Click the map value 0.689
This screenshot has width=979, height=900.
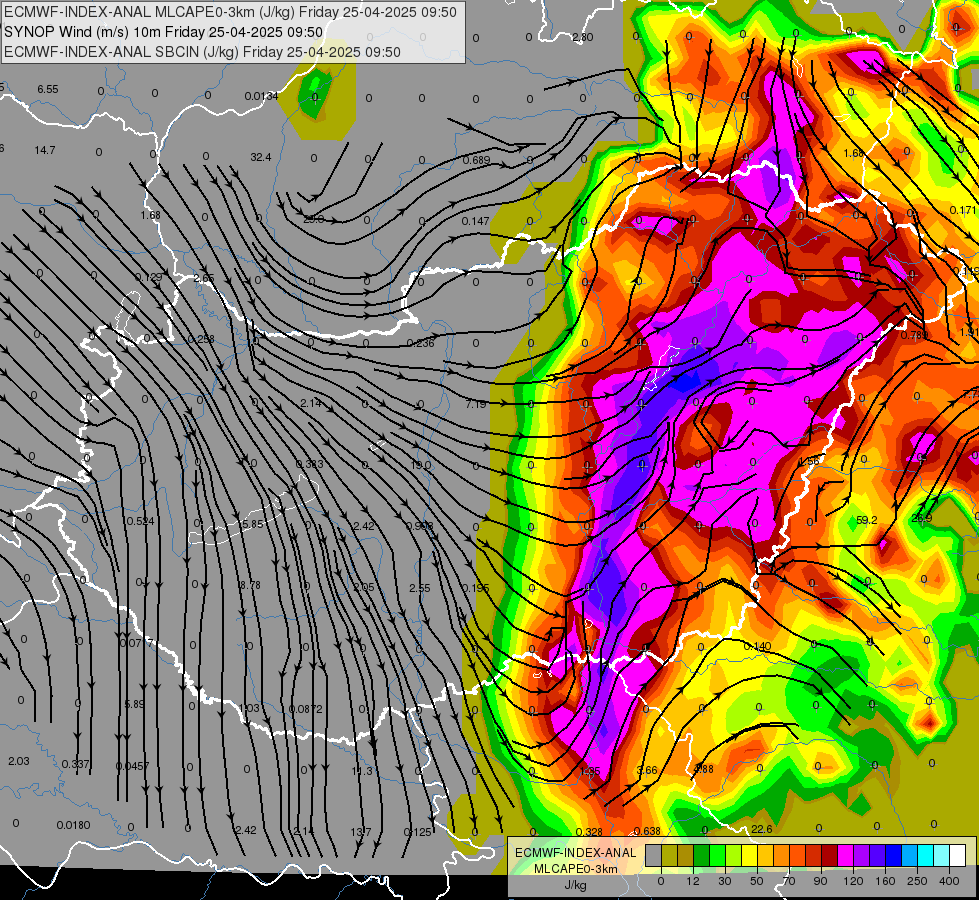point(476,161)
